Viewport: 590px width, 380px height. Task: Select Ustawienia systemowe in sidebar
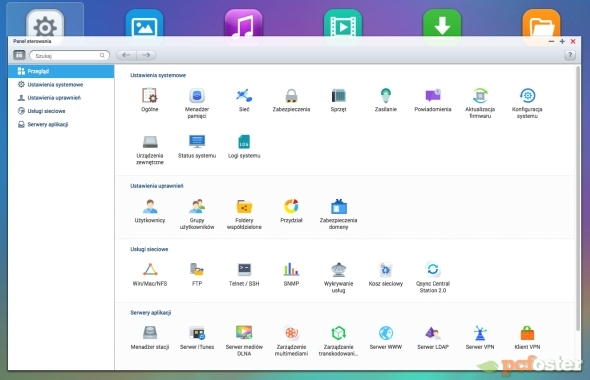coord(61,85)
